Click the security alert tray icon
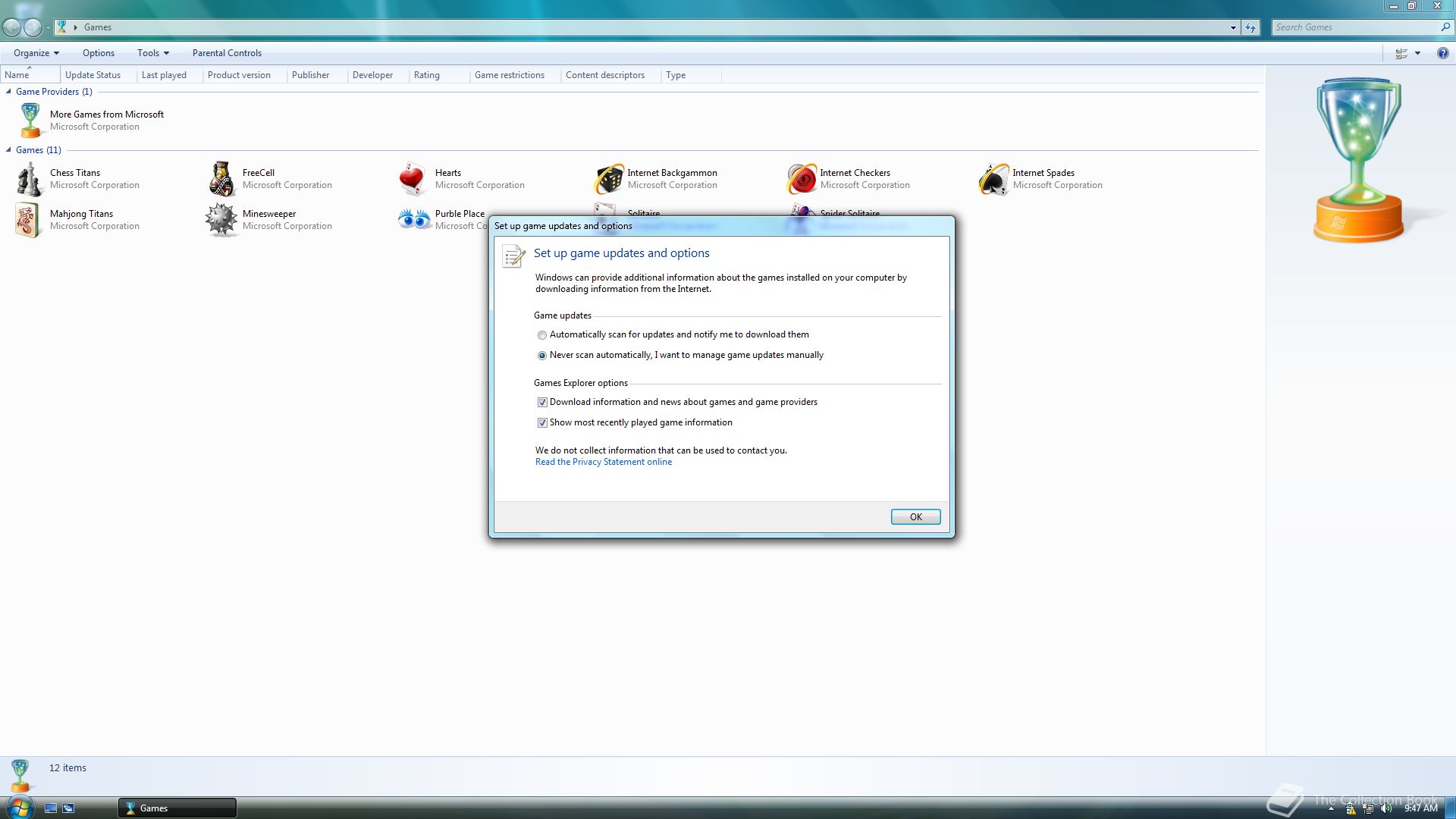This screenshot has width=1456, height=819. (1351, 808)
